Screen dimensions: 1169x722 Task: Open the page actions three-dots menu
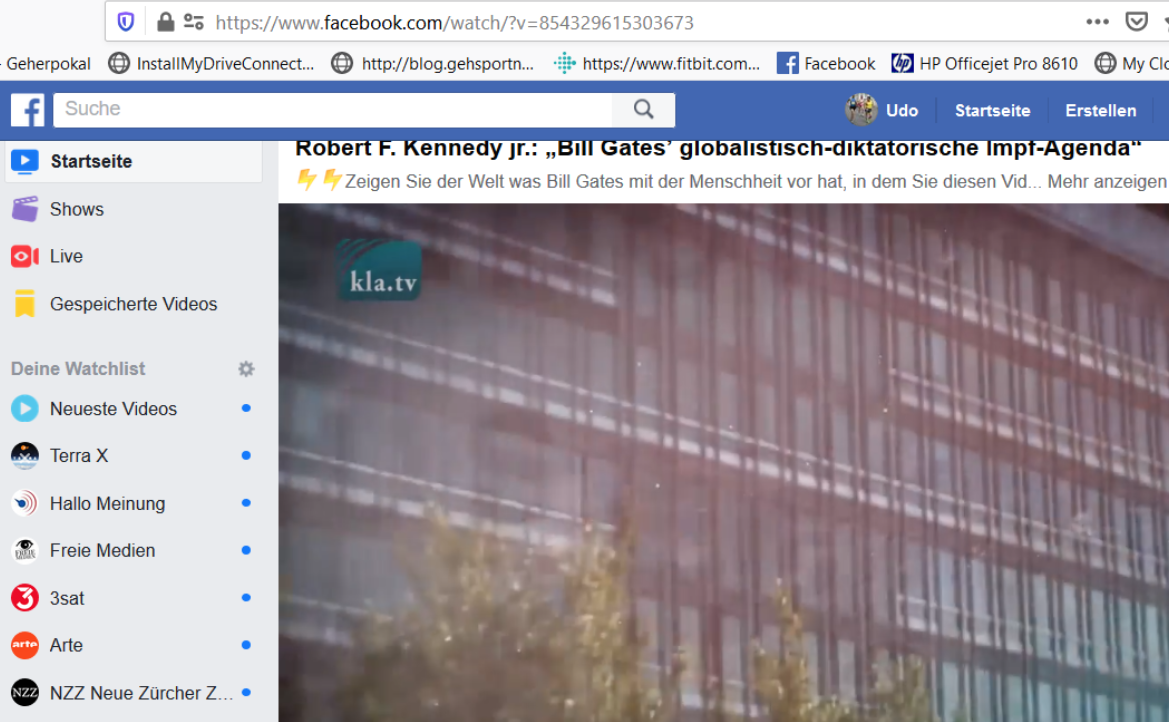tap(1097, 22)
